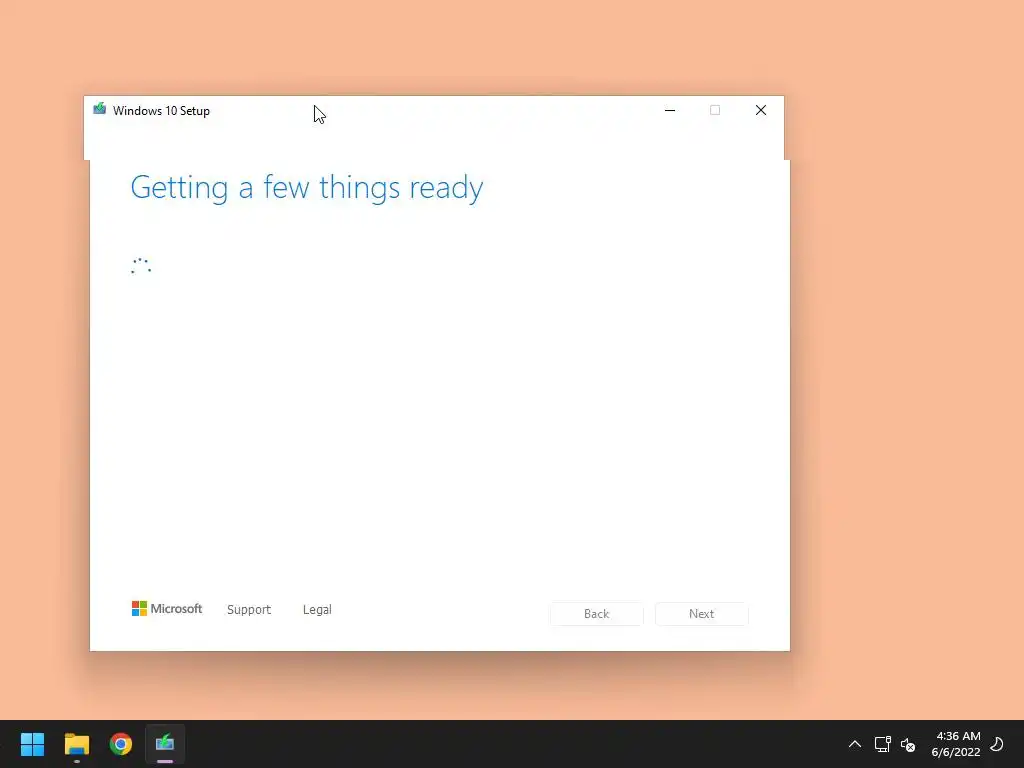Click the disabled maximize button in Setup

click(715, 110)
